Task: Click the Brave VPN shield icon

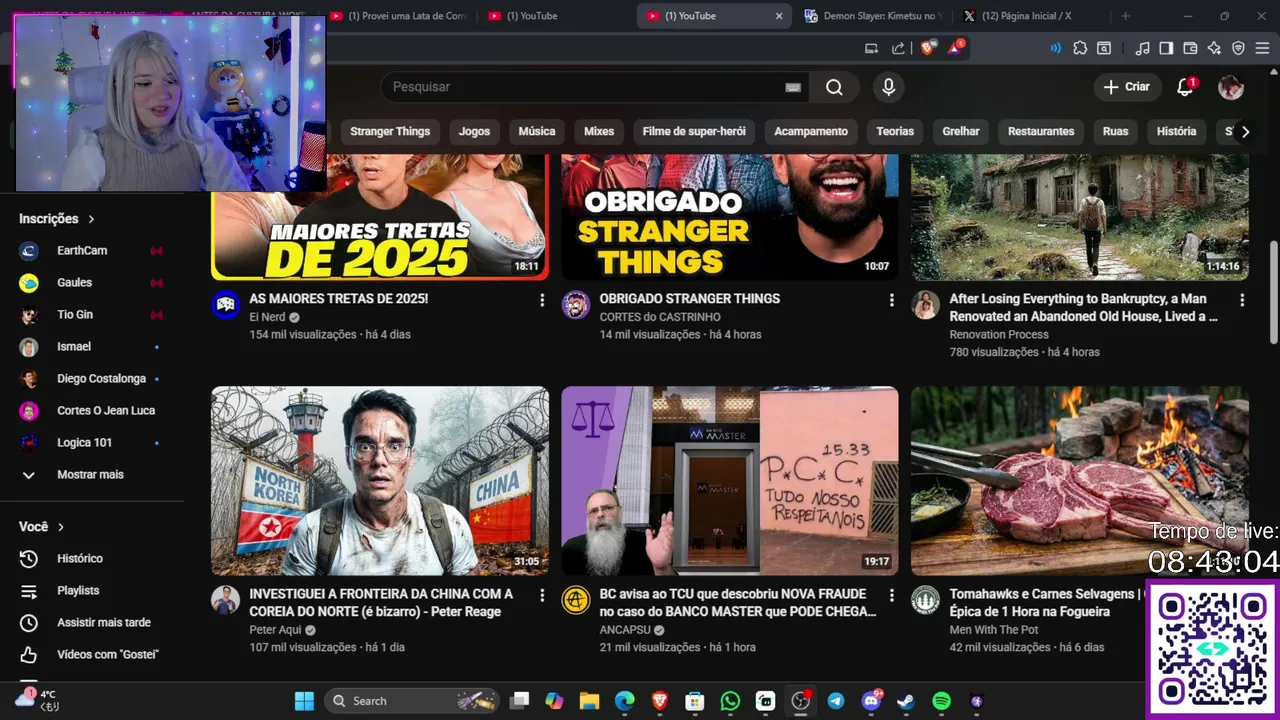Action: tap(1238, 48)
